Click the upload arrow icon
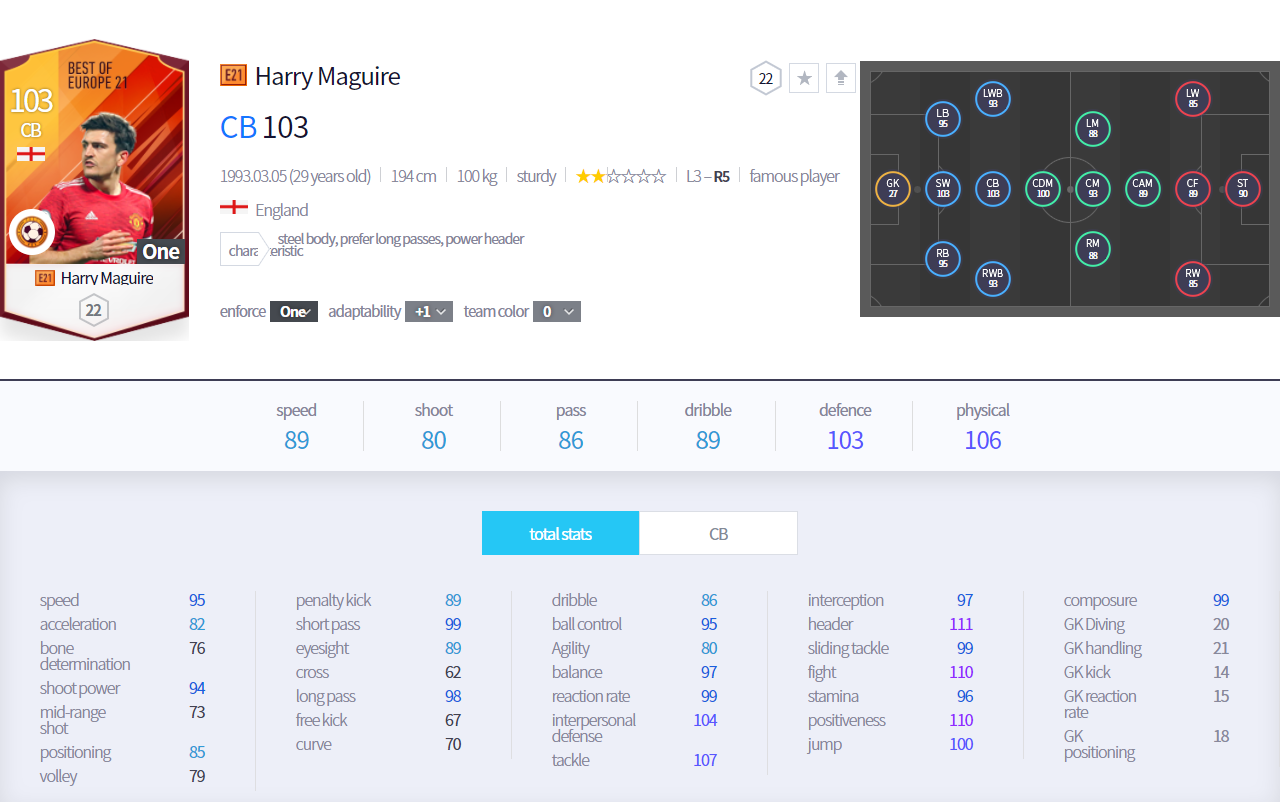 tap(841, 78)
